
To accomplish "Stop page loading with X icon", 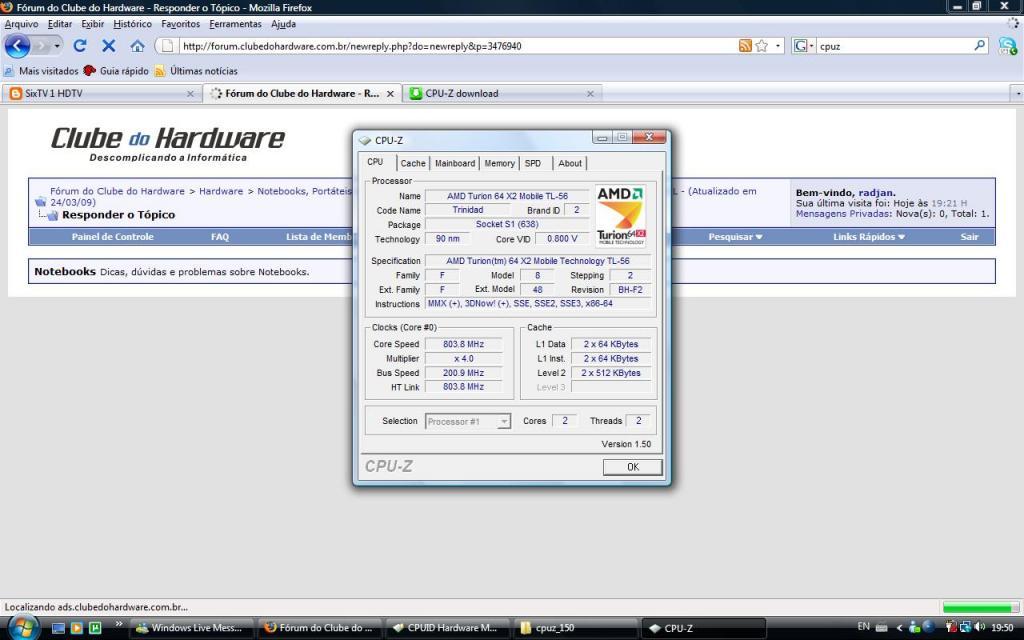I will coord(108,46).
